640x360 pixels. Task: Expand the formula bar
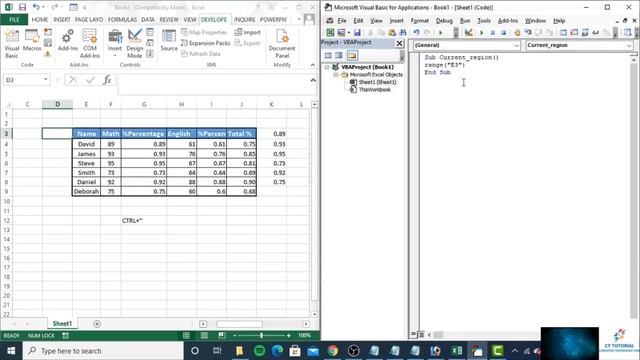pyautogui.click(x=313, y=80)
